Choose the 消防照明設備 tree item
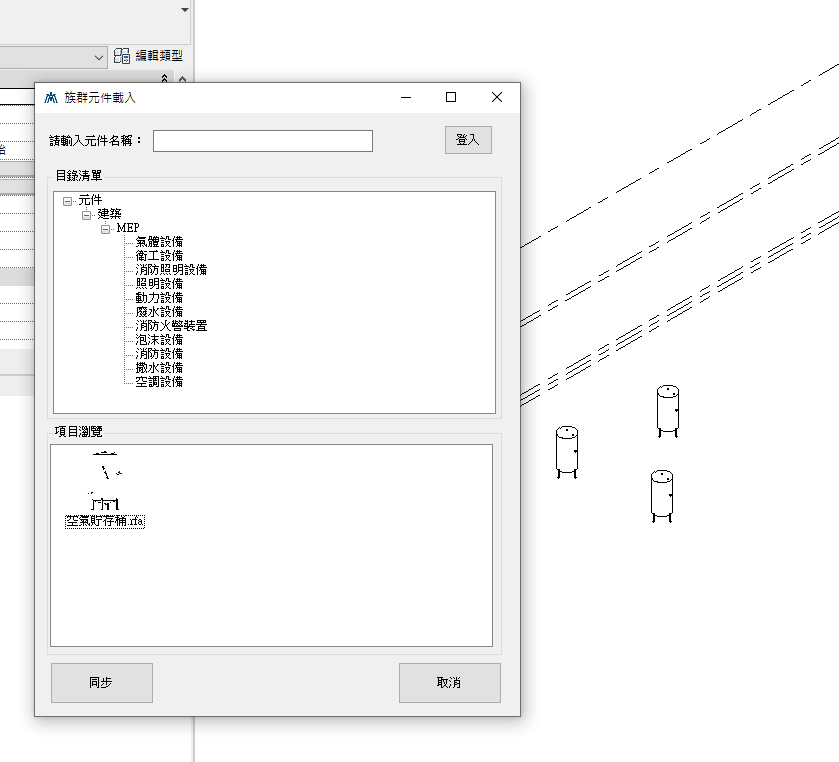Image resolution: width=839 pixels, height=762 pixels. (171, 270)
